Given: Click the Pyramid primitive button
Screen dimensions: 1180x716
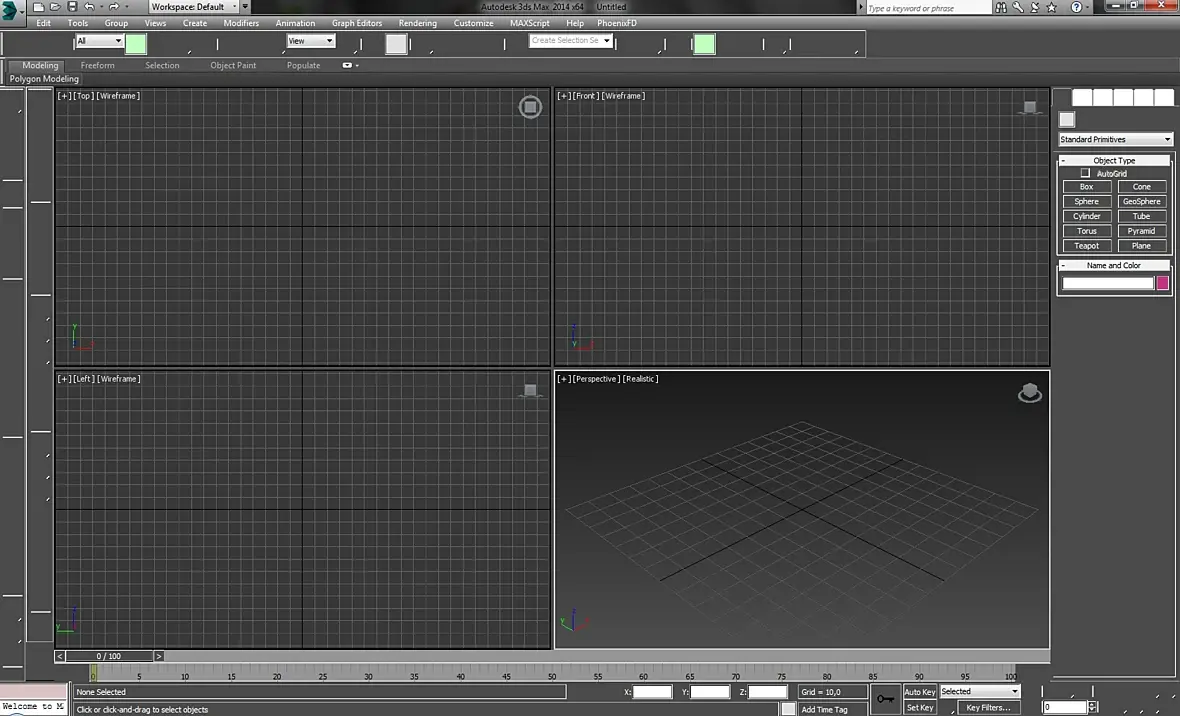Looking at the screenshot, I should point(1142,231).
